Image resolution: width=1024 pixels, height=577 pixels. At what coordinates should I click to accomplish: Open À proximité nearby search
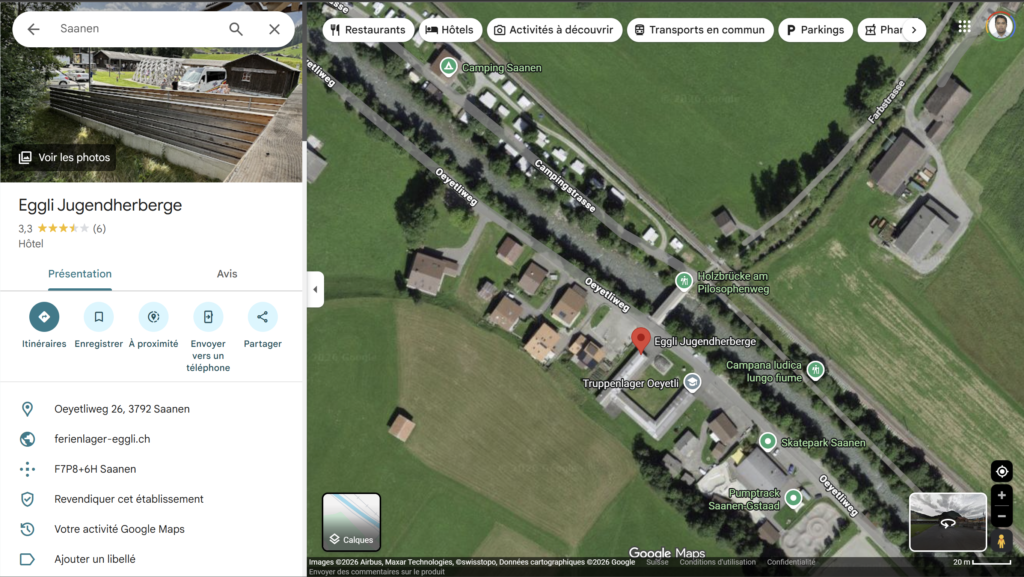coord(153,317)
